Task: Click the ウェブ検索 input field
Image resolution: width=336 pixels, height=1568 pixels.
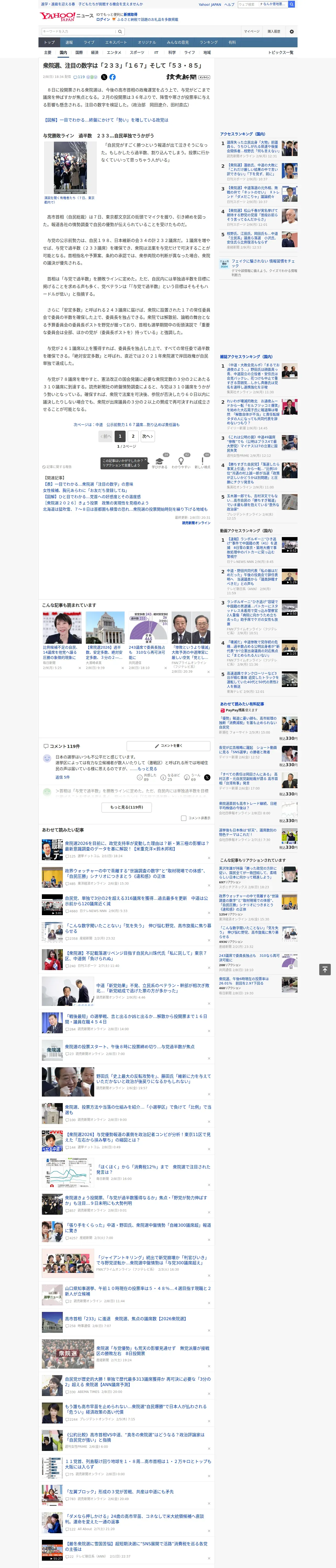Action: coord(248,4)
